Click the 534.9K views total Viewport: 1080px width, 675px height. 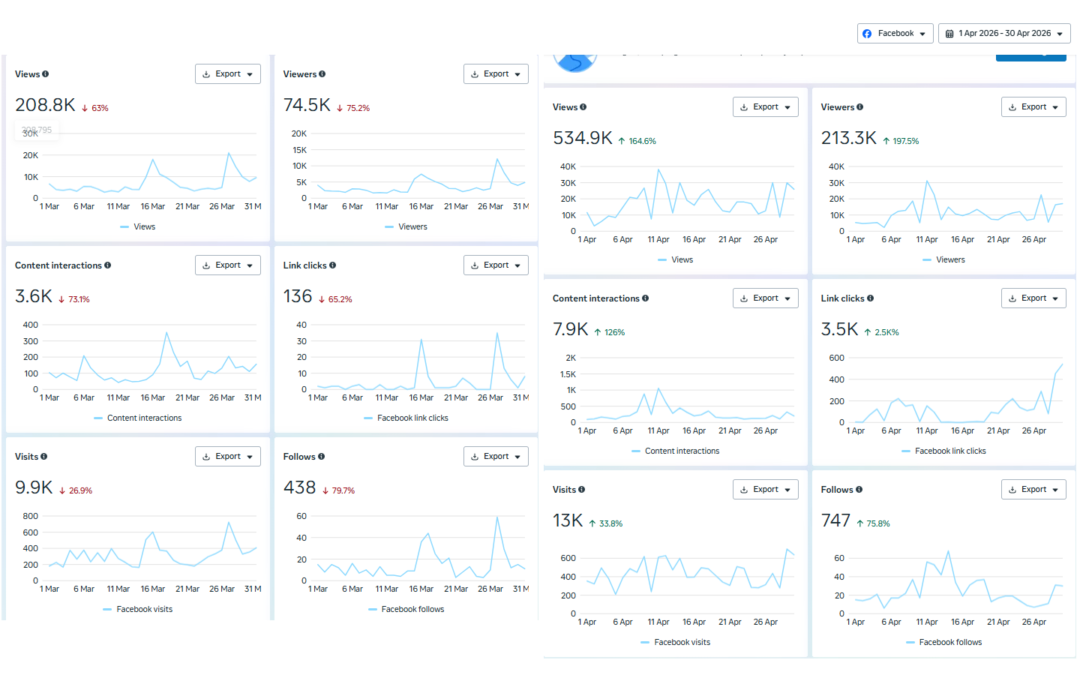pos(582,138)
